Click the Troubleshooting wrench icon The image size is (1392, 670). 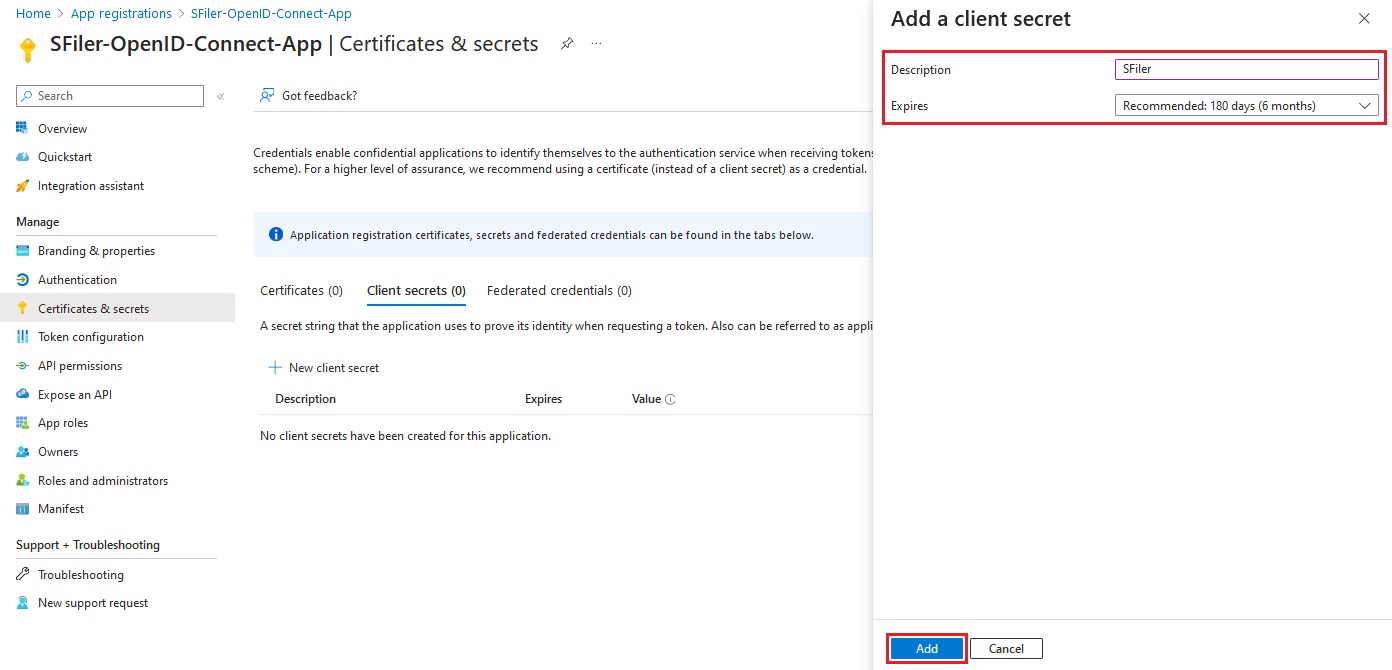point(22,575)
